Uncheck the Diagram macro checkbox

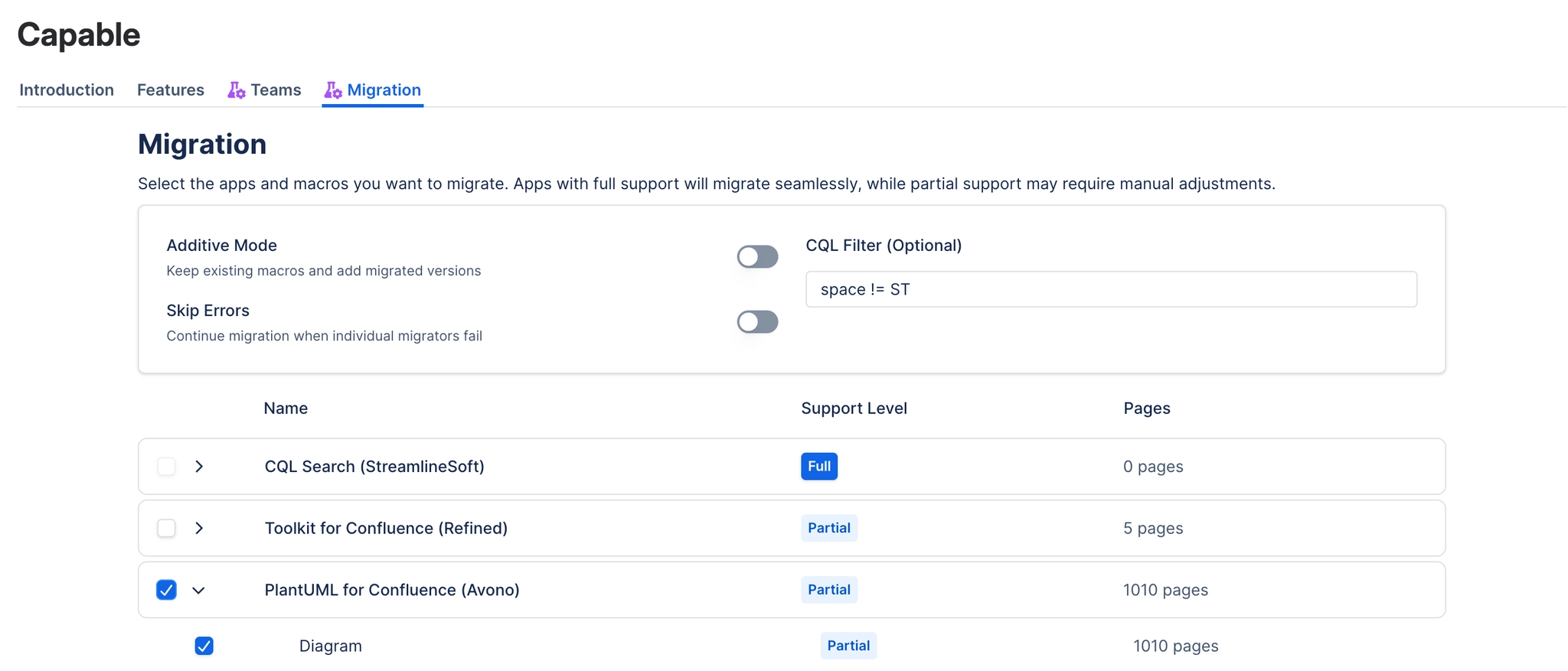point(204,646)
